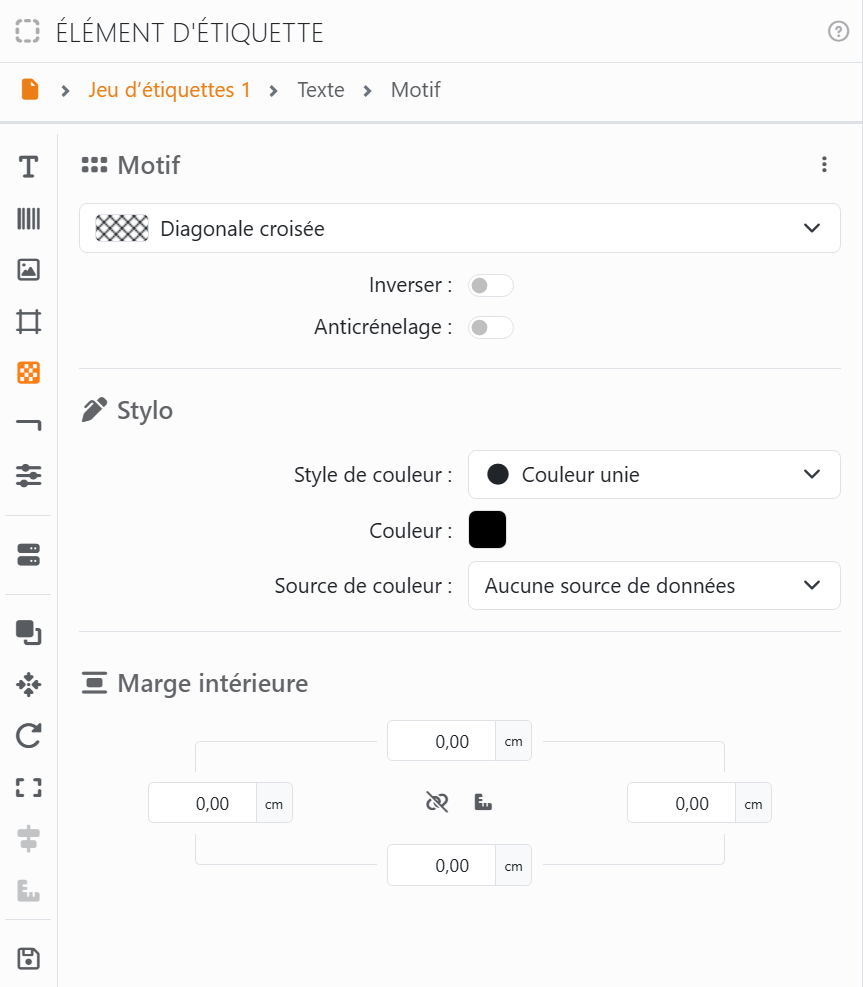Open the Image tab in sidebar

pyautogui.click(x=28, y=270)
